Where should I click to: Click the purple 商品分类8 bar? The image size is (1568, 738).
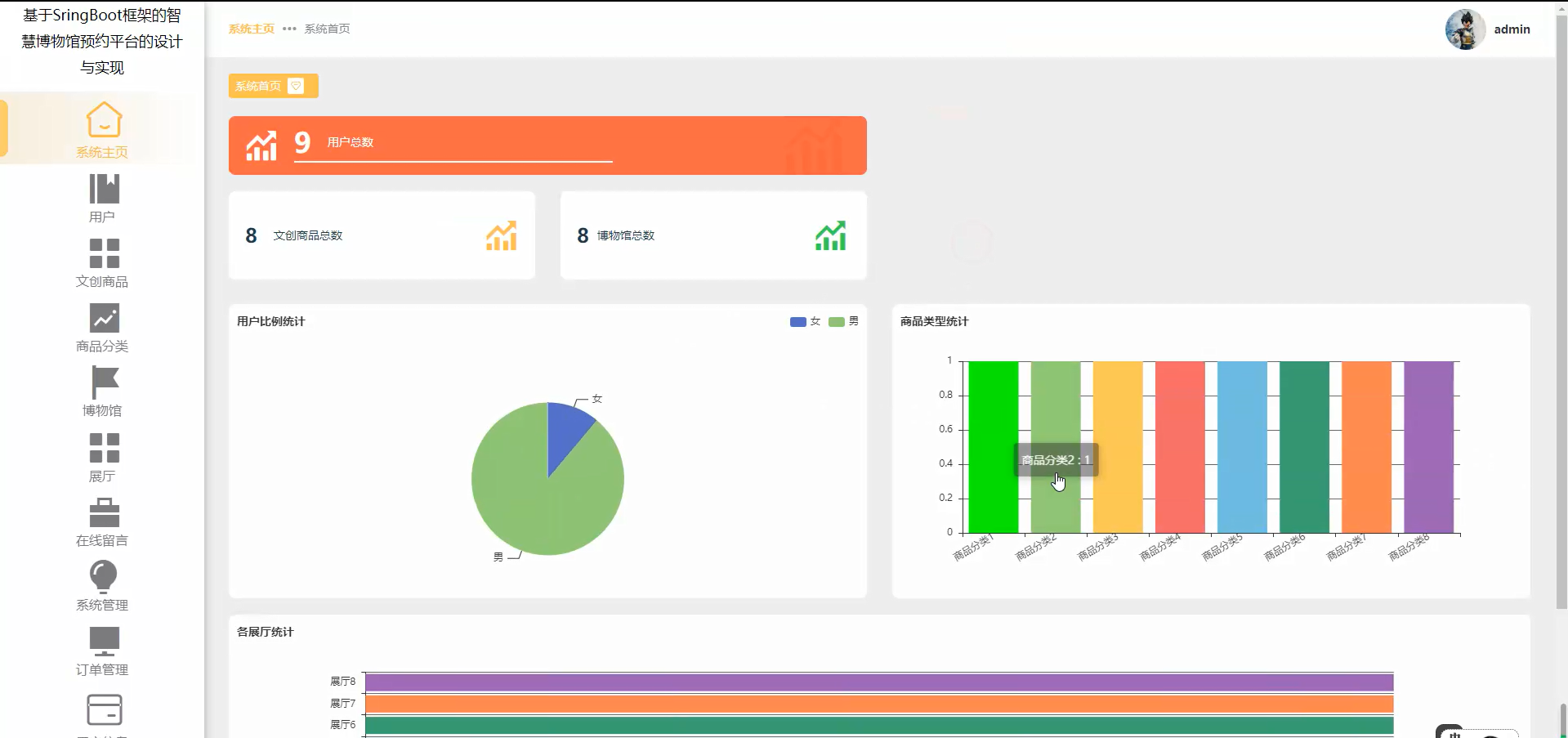coord(1428,447)
